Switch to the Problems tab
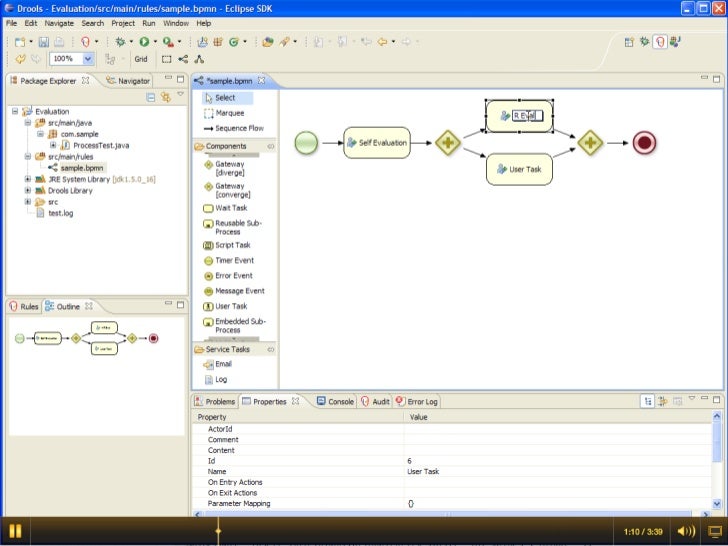Screen dimensions: 728x546 (215, 402)
